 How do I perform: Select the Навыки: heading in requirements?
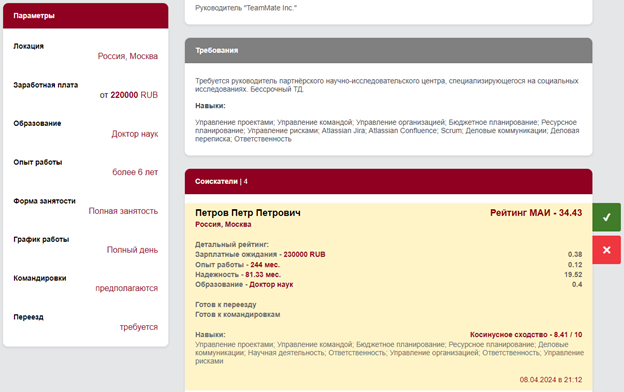point(210,106)
